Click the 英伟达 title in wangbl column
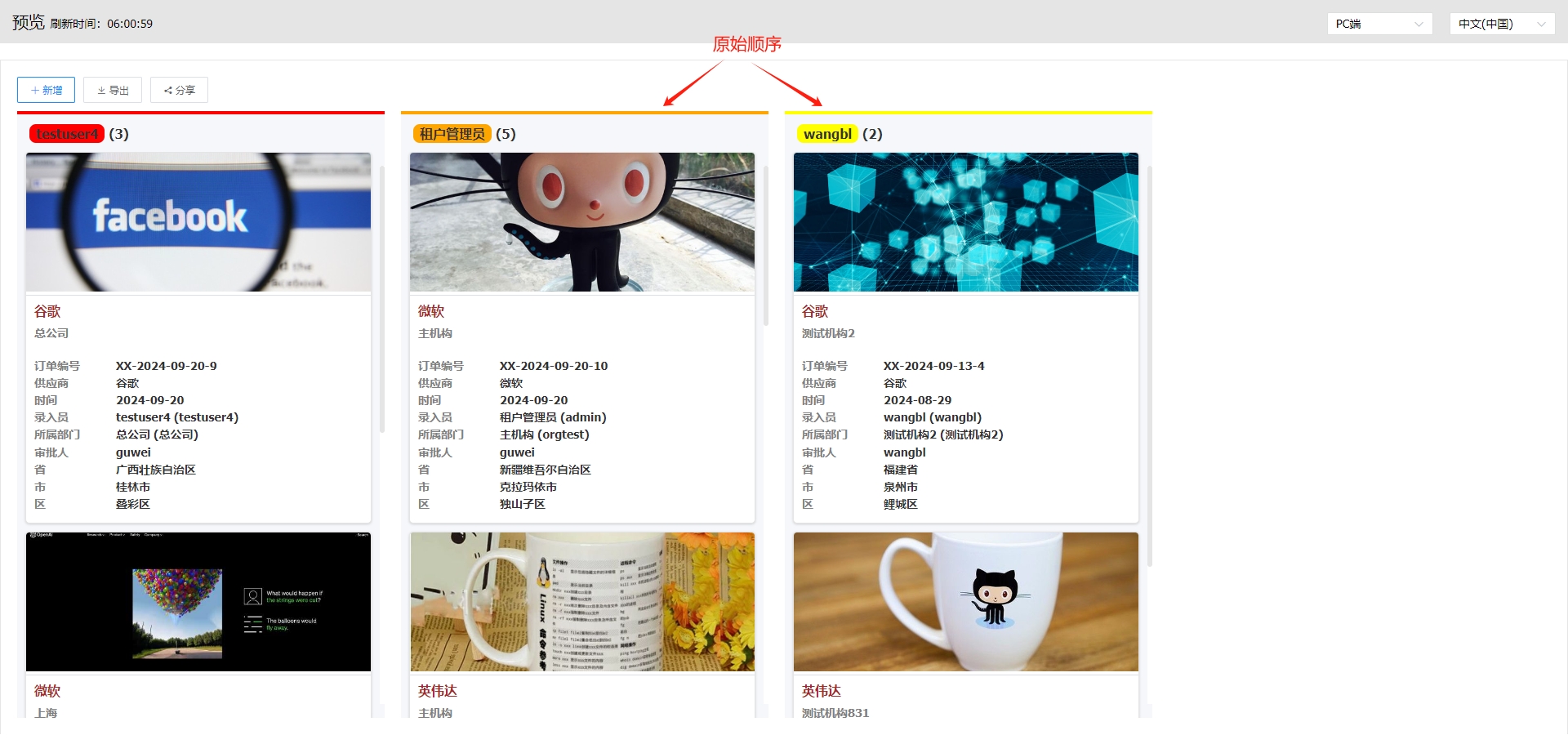This screenshot has height=744, width=1568. 821,691
